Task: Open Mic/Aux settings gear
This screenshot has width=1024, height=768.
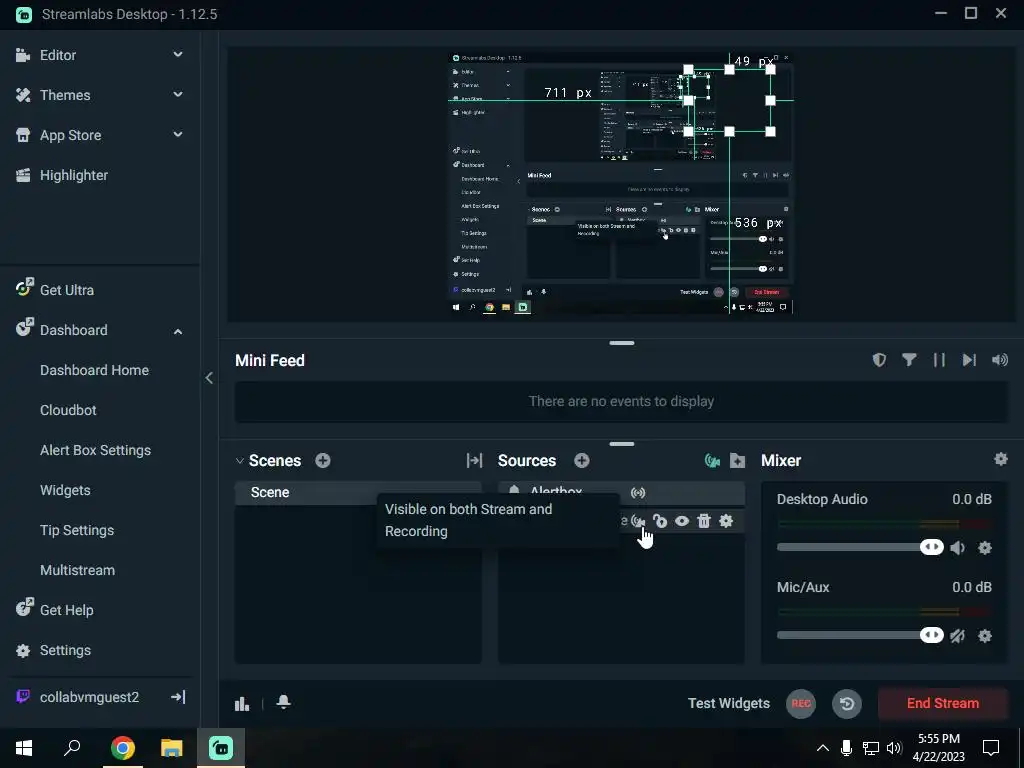Action: click(985, 635)
